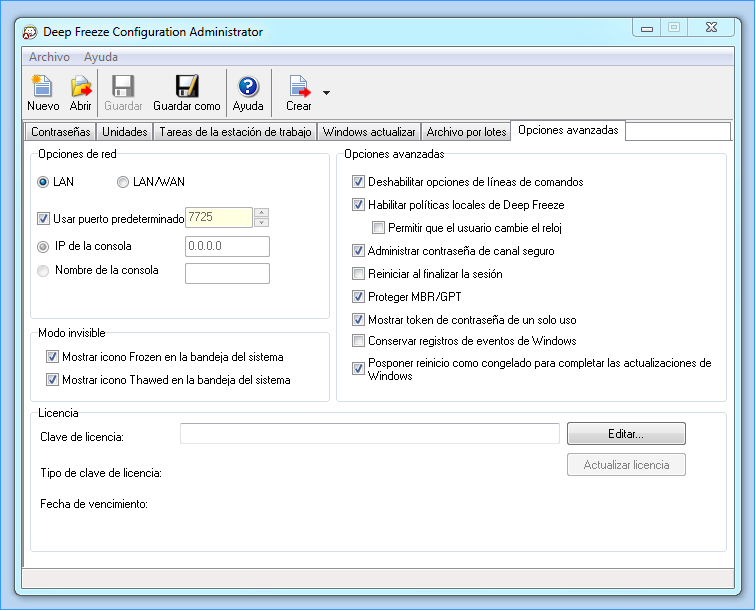The height and width of the screenshot is (611, 756).
Task: Click the port number field 7725
Action: (218, 217)
